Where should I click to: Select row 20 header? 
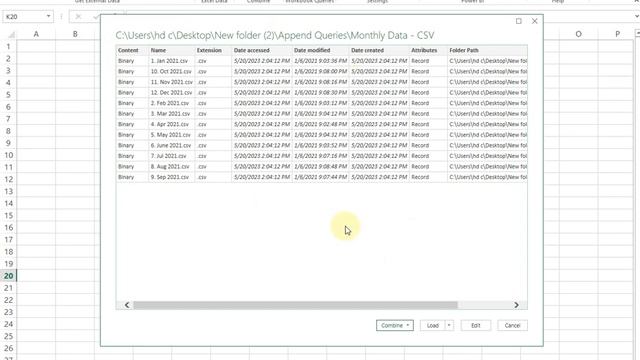pyautogui.click(x=9, y=276)
